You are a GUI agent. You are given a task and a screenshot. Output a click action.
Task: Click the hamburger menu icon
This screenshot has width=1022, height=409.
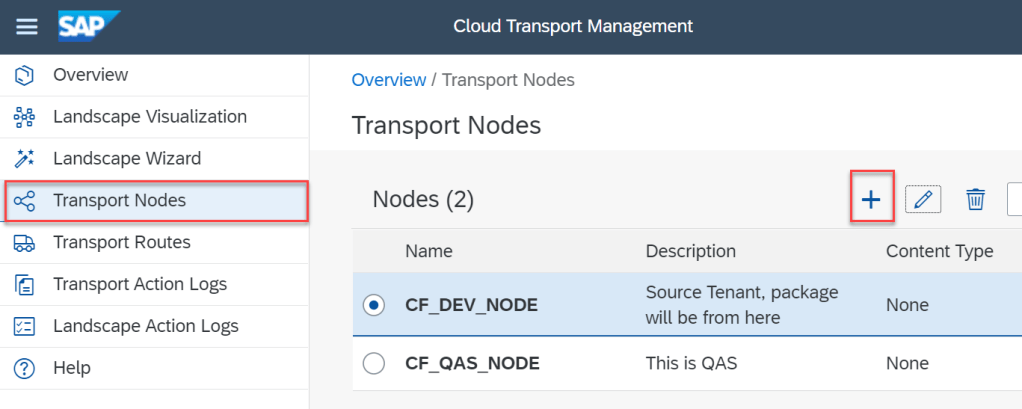tap(26, 26)
